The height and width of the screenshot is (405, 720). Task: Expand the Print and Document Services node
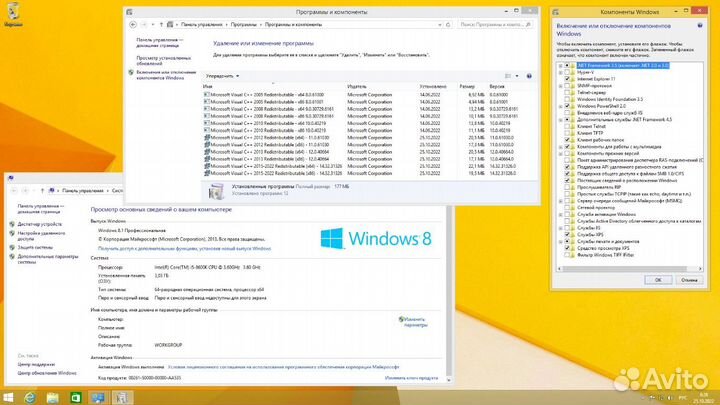click(561, 242)
